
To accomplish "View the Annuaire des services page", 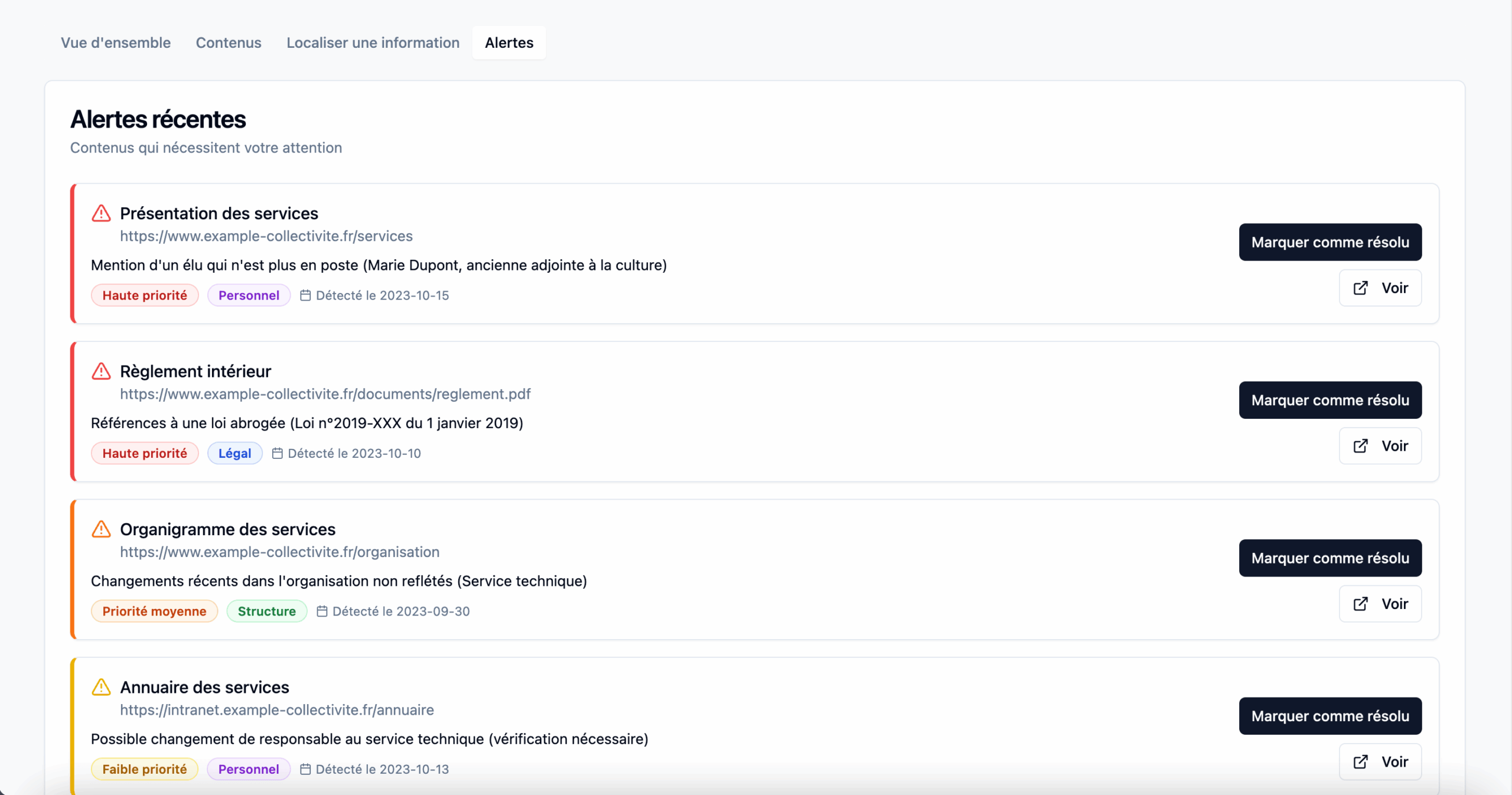I will point(1380,762).
